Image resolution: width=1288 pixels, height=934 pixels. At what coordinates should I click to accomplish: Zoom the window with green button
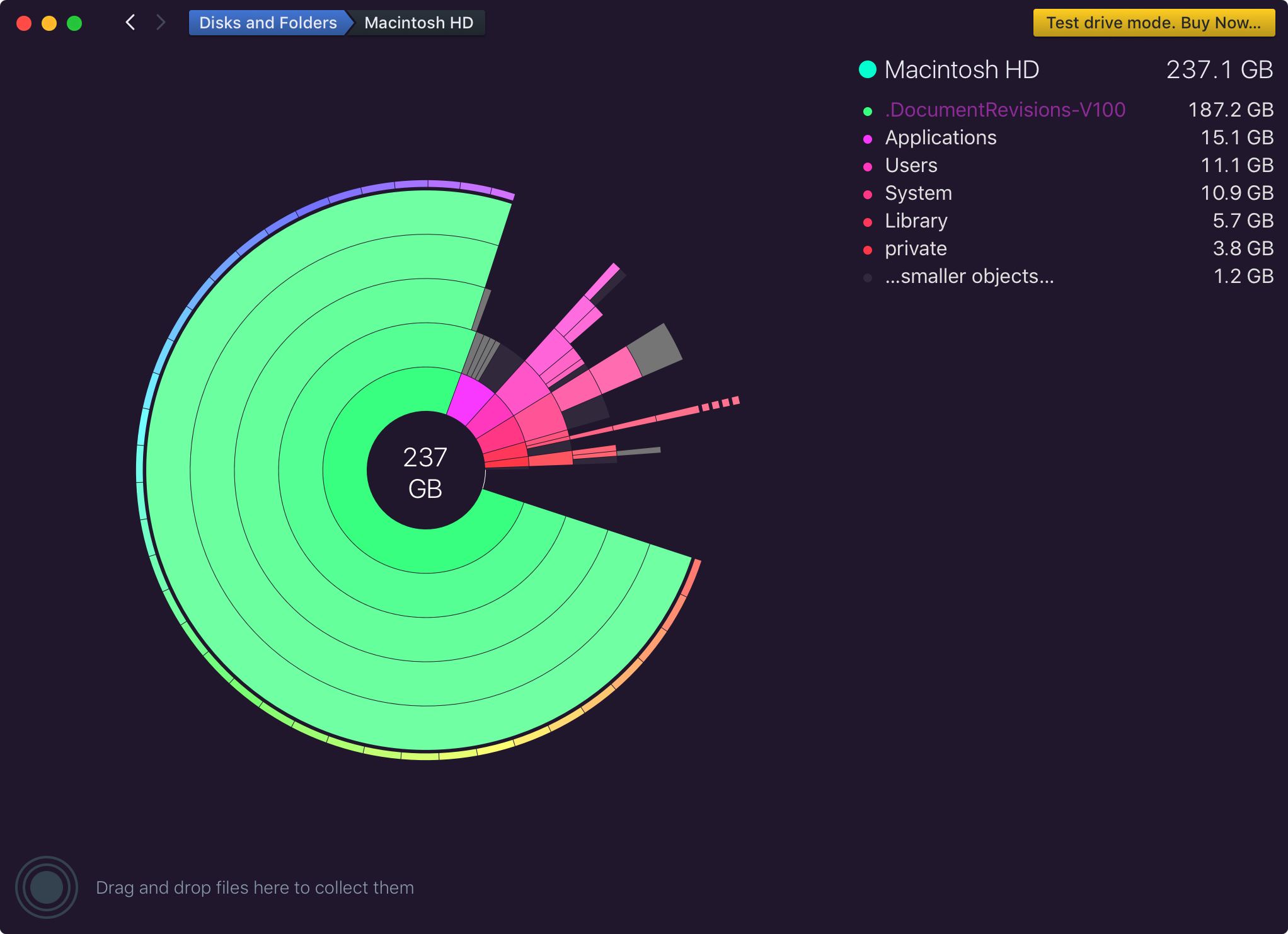pyautogui.click(x=74, y=23)
